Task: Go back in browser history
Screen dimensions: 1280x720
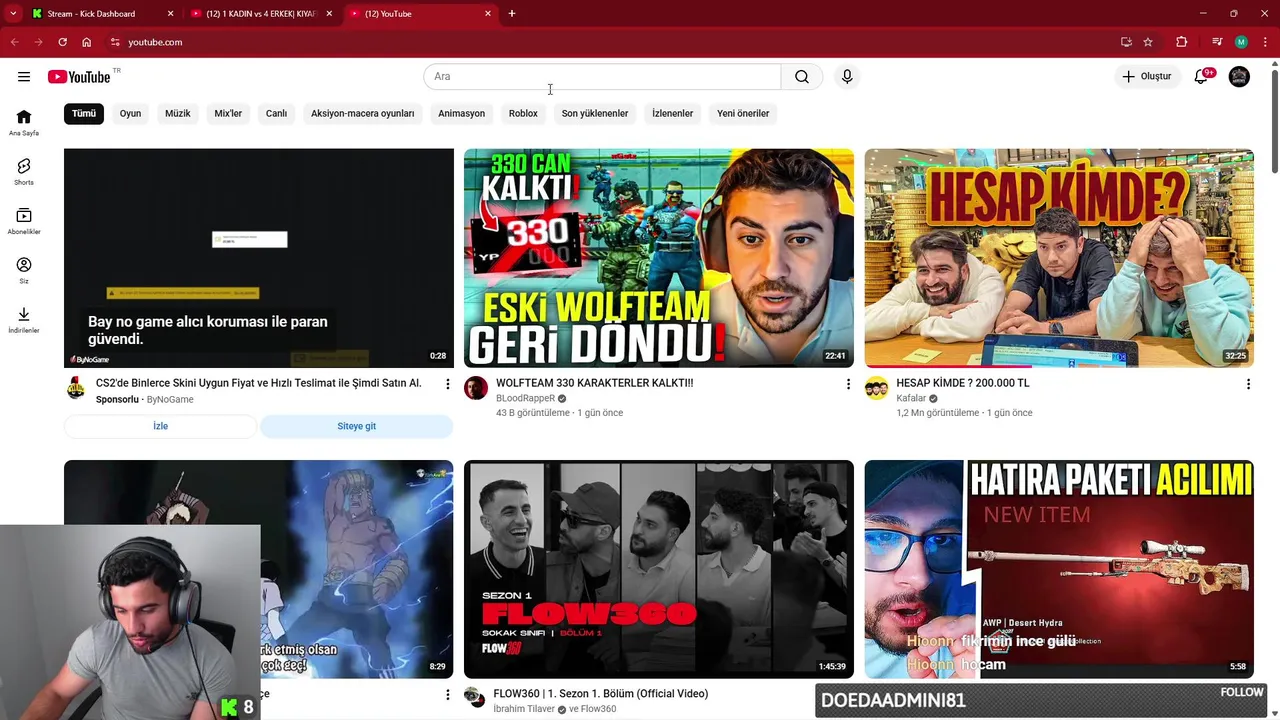Action: point(14,42)
